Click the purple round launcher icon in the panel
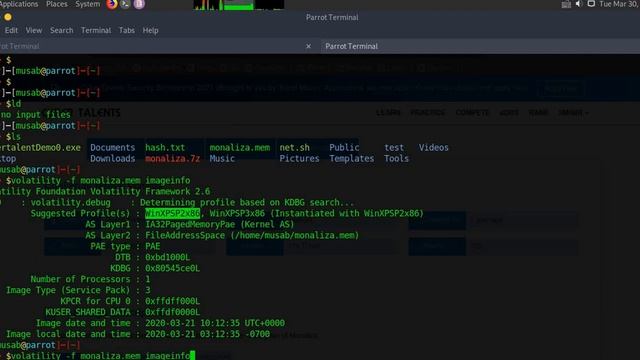 [139, 4]
